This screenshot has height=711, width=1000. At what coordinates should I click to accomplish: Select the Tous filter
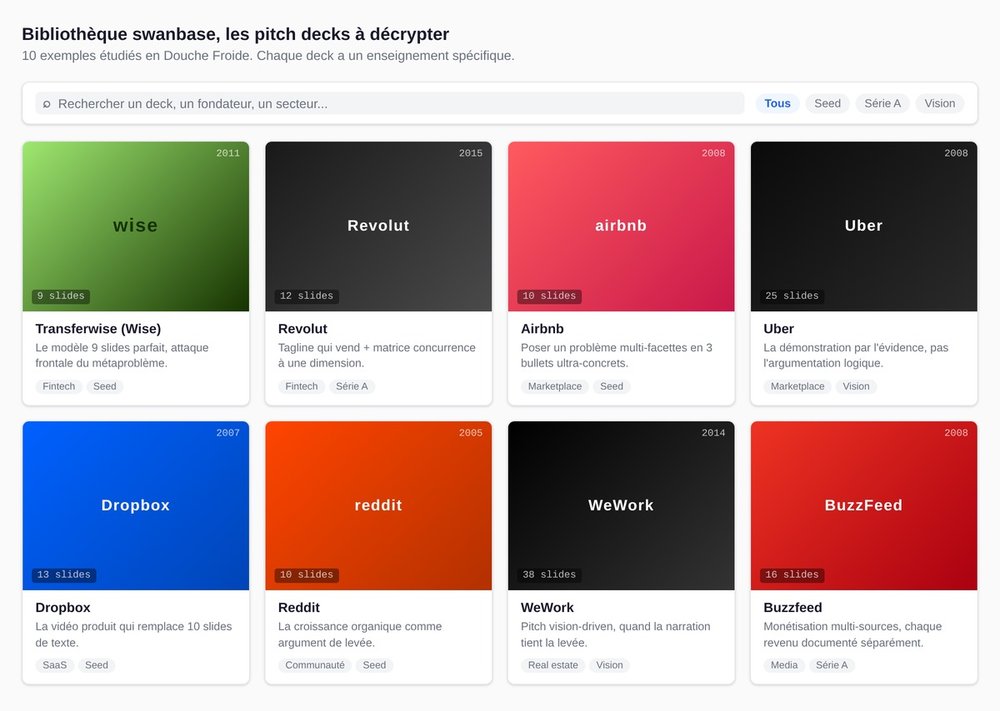tap(777, 103)
